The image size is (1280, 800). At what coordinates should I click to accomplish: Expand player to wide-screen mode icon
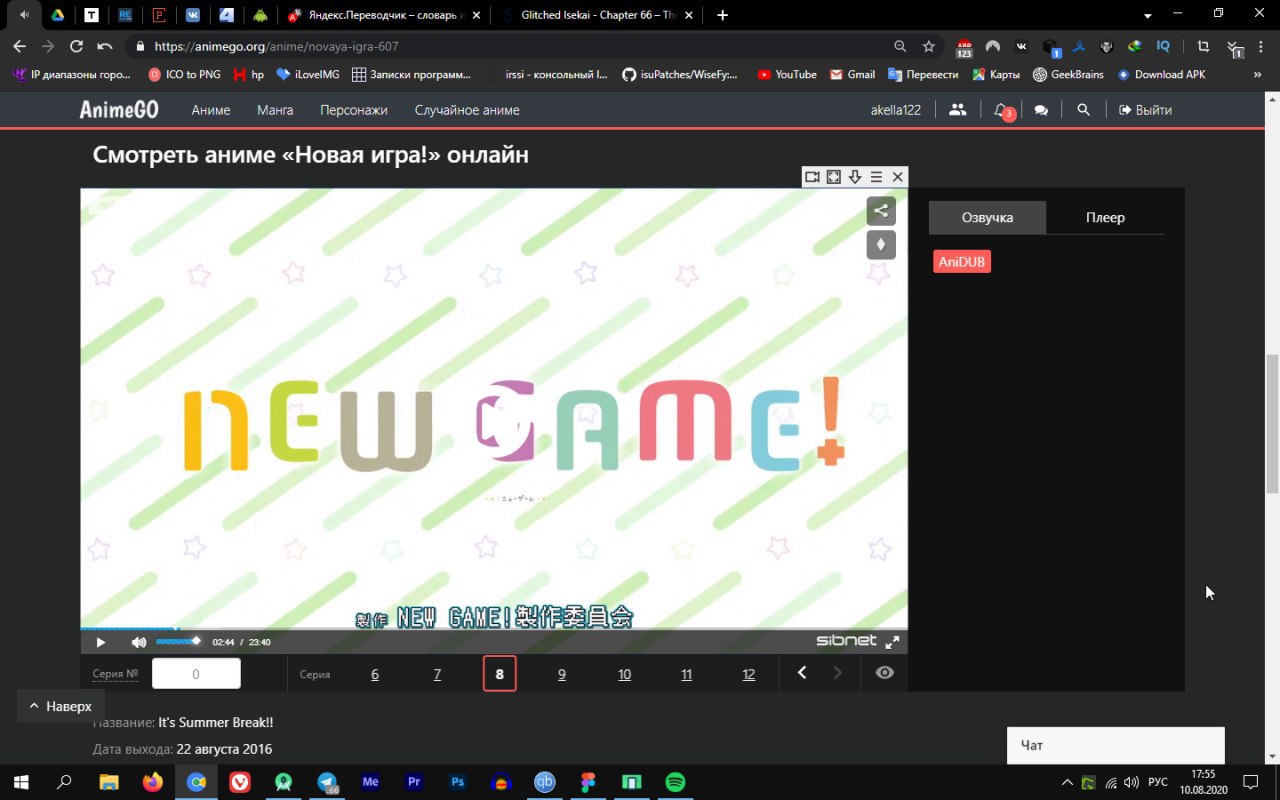point(834,177)
